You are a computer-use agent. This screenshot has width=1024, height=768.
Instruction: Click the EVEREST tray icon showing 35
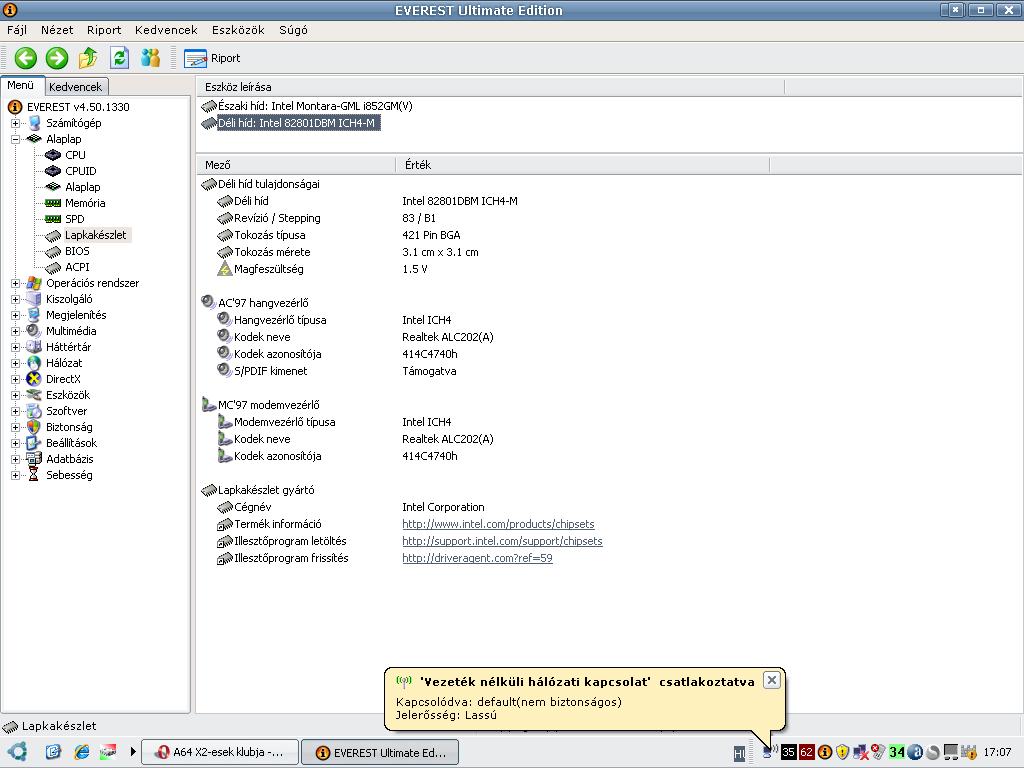pyautogui.click(x=789, y=752)
